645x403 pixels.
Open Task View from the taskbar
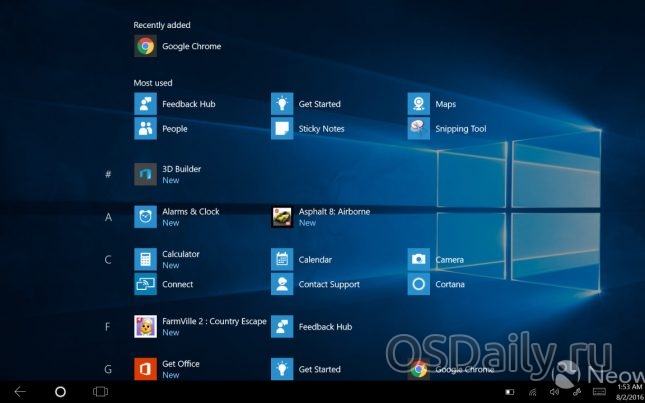100,391
